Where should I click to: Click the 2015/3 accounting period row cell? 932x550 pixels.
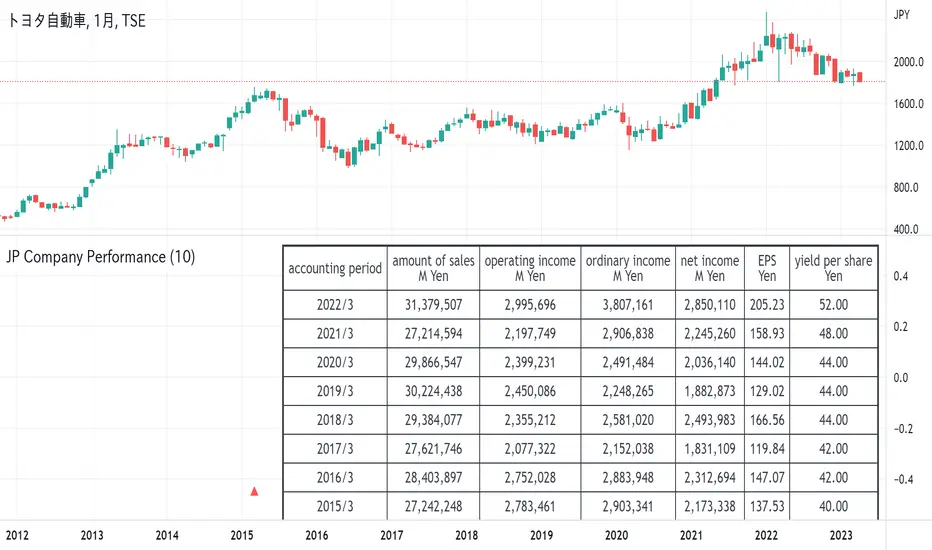(x=335, y=506)
